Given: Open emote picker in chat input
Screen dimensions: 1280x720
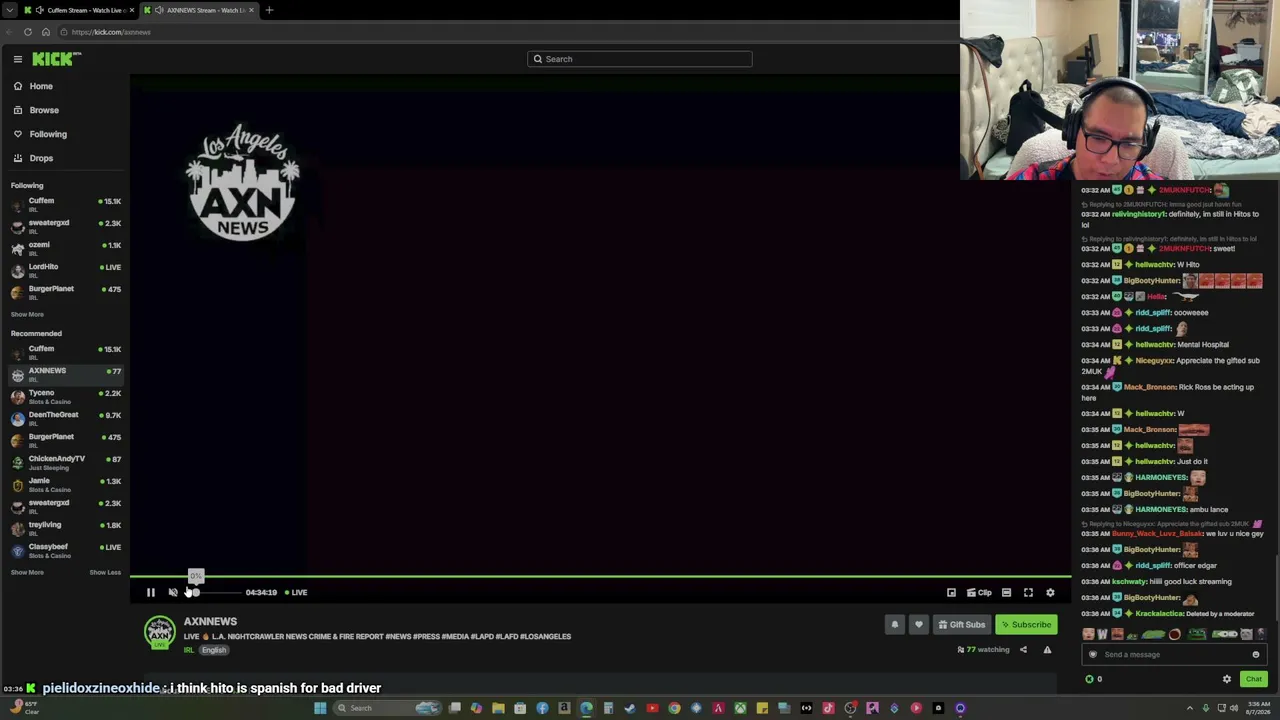Looking at the screenshot, I should point(1256,654).
